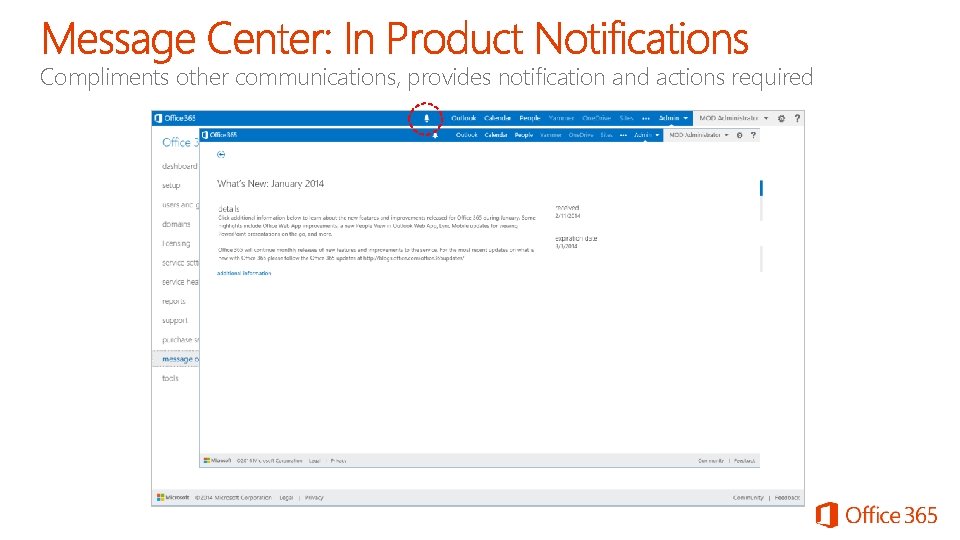Click Community in the front window footer

coord(711,460)
